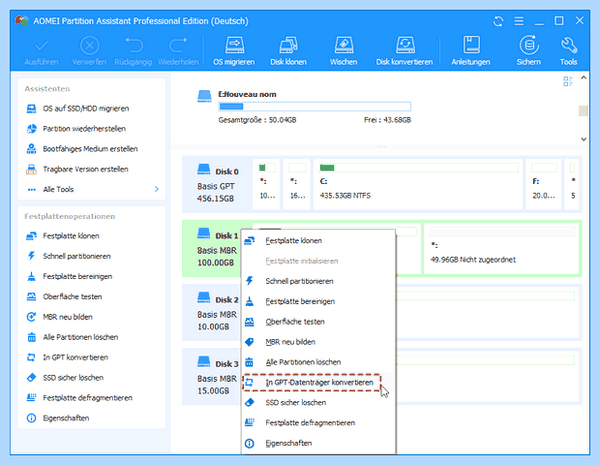This screenshot has width=600, height=465.
Task: Click the upper panel scroll up arrow
Action: pos(583,78)
